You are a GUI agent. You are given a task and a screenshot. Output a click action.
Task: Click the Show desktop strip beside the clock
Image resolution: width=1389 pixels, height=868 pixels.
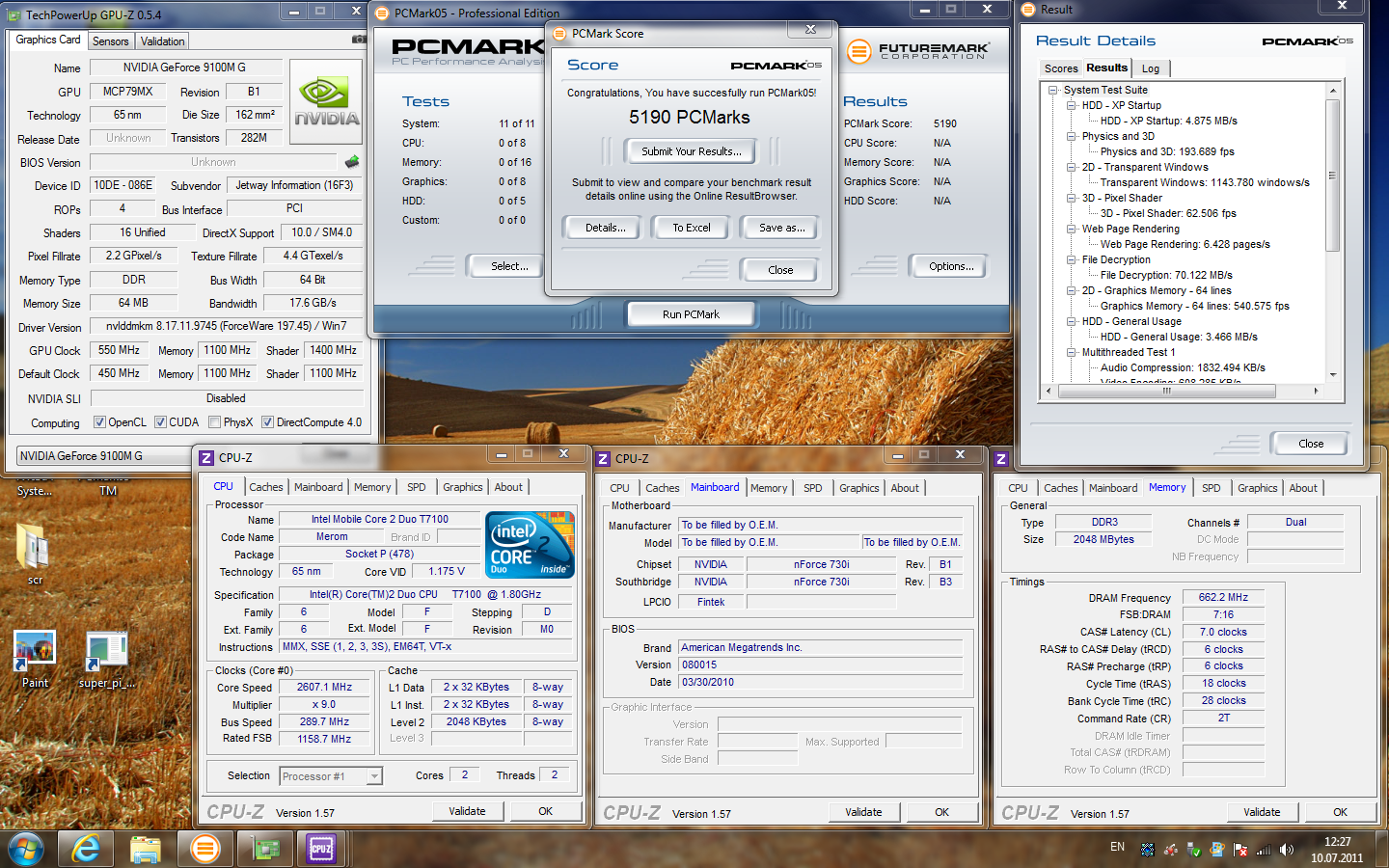point(1382,849)
